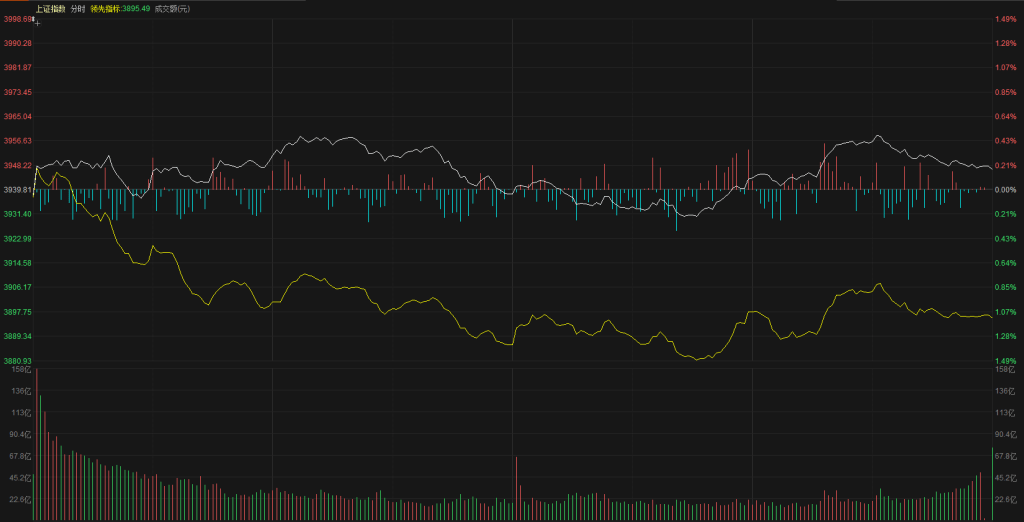
Task: Switch to the 分时 intraday tab
Action: point(91,9)
